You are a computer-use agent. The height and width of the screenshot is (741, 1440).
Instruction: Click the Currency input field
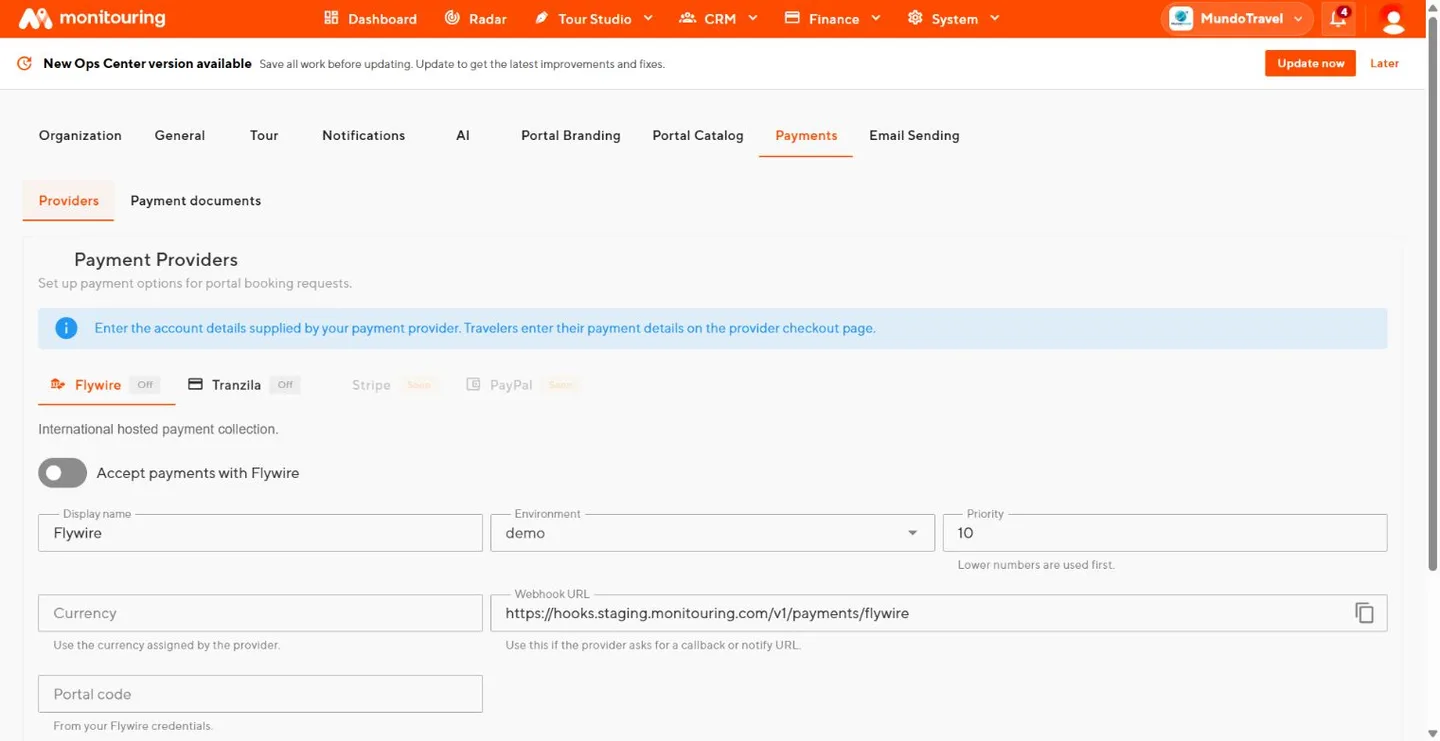pyautogui.click(x=260, y=613)
